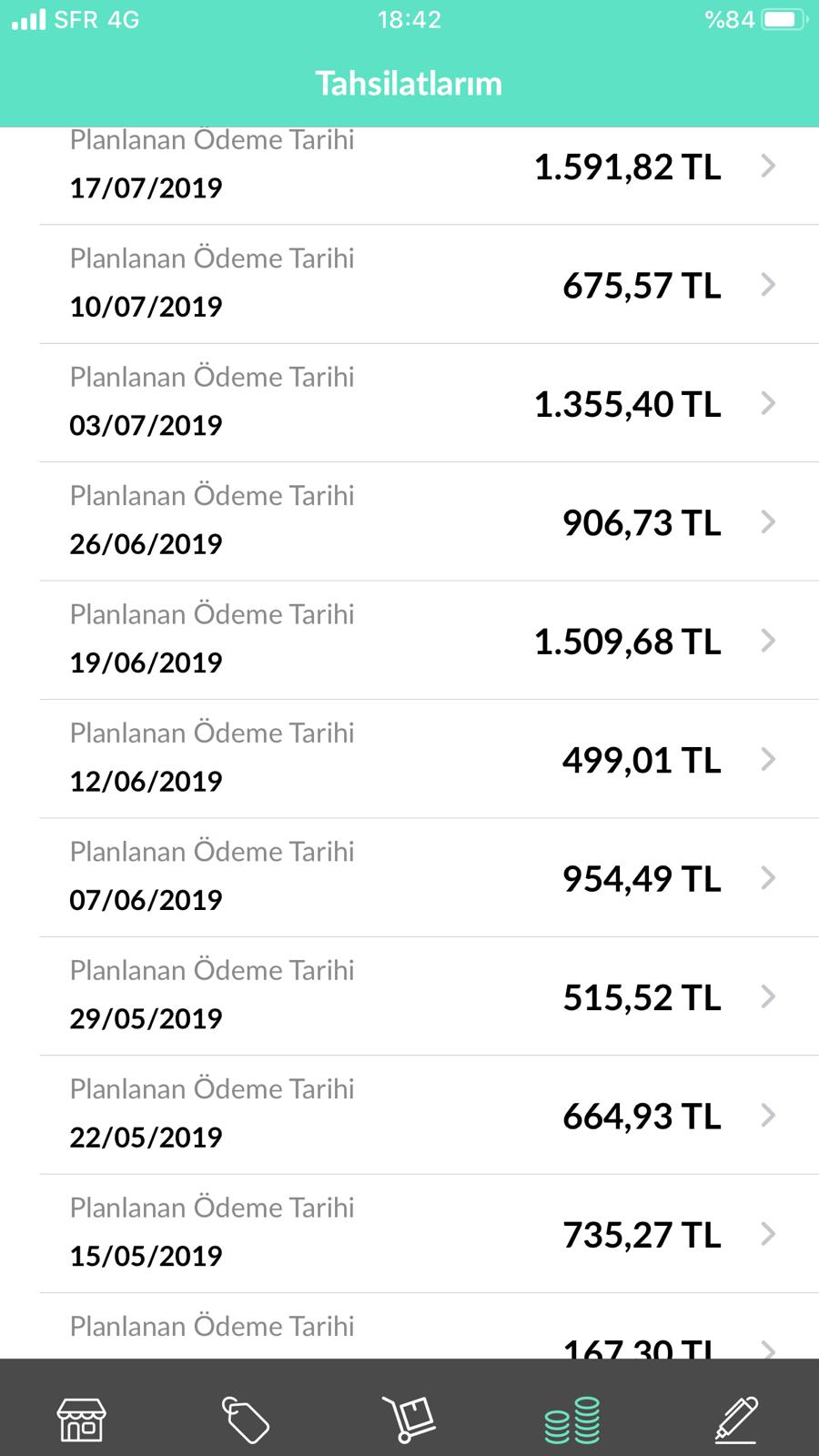
Task: Expand chevron for 1.591,82 TL payment
Action: [769, 166]
